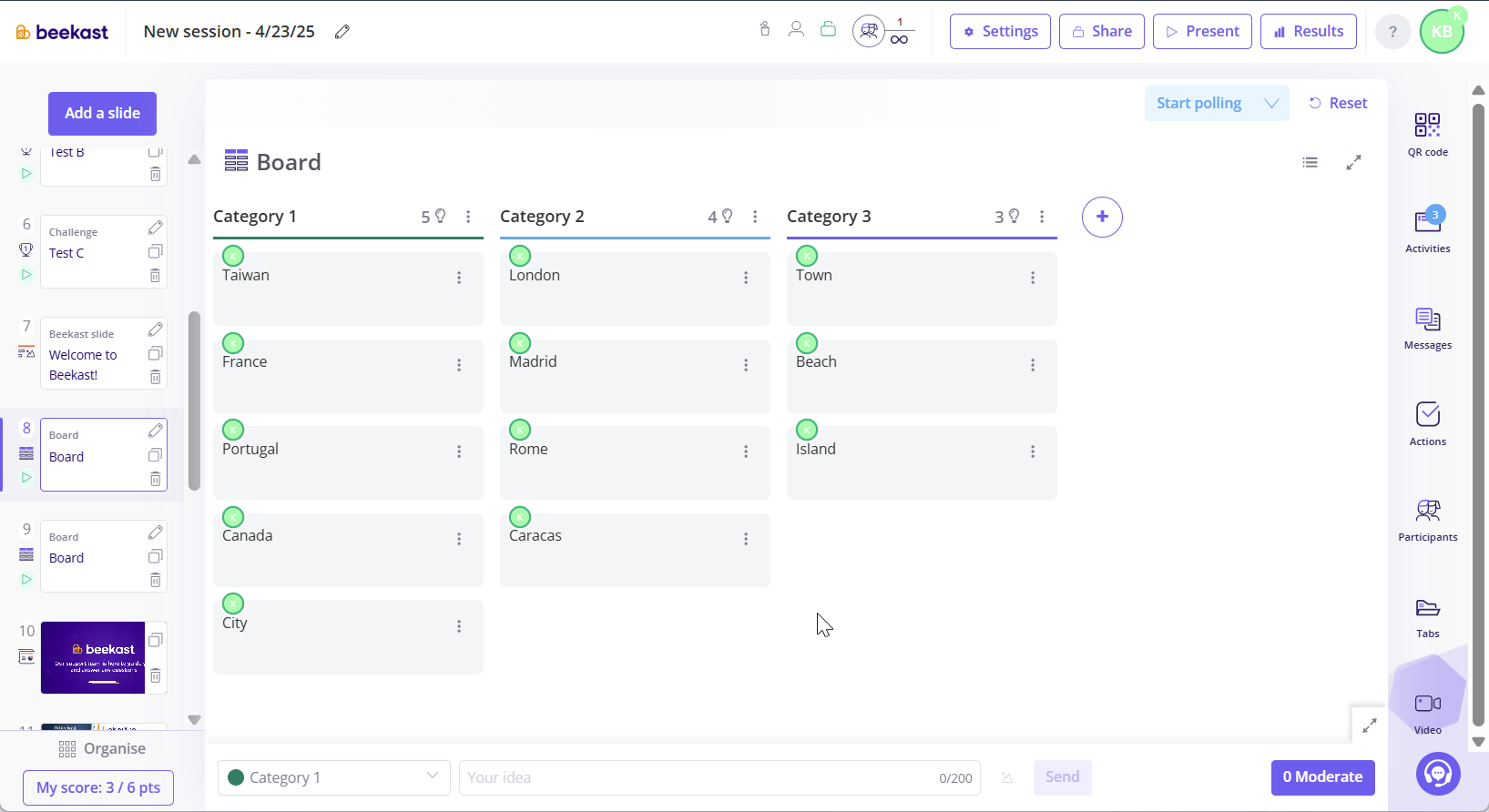The width and height of the screenshot is (1489, 812).
Task: Click the expand arrows icon near Video
Action: [x=1369, y=726]
